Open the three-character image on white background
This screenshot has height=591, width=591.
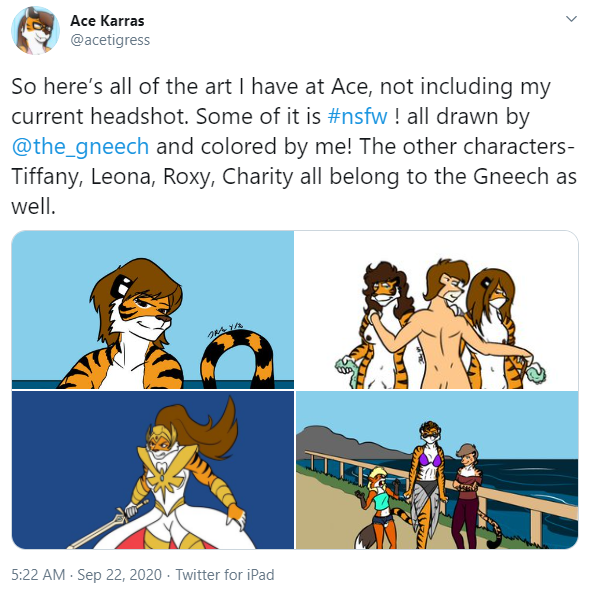(x=437, y=310)
